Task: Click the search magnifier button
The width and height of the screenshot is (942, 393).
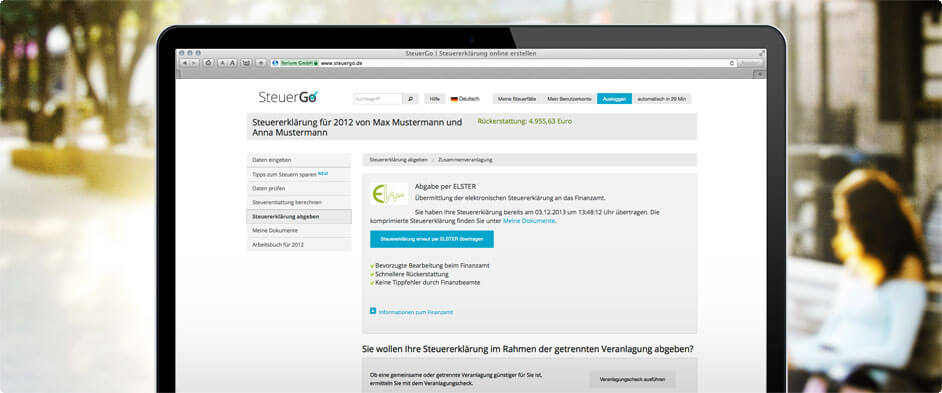Action: (x=410, y=99)
